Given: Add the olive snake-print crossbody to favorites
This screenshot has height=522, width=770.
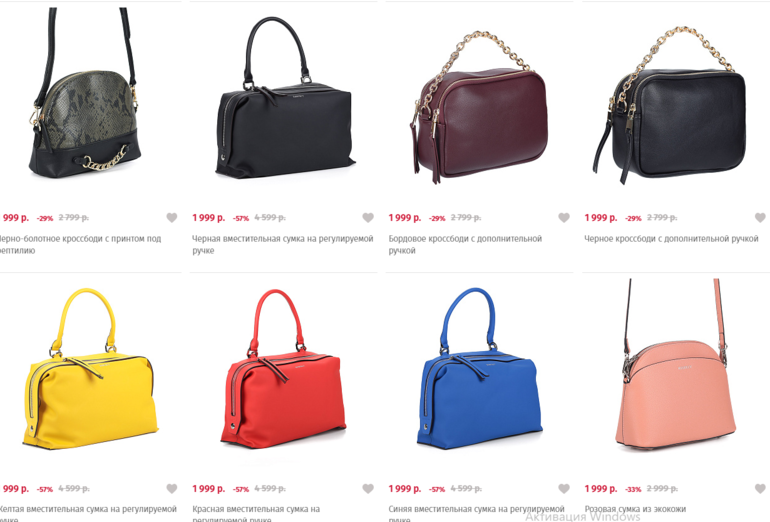Looking at the screenshot, I should coord(171,218).
